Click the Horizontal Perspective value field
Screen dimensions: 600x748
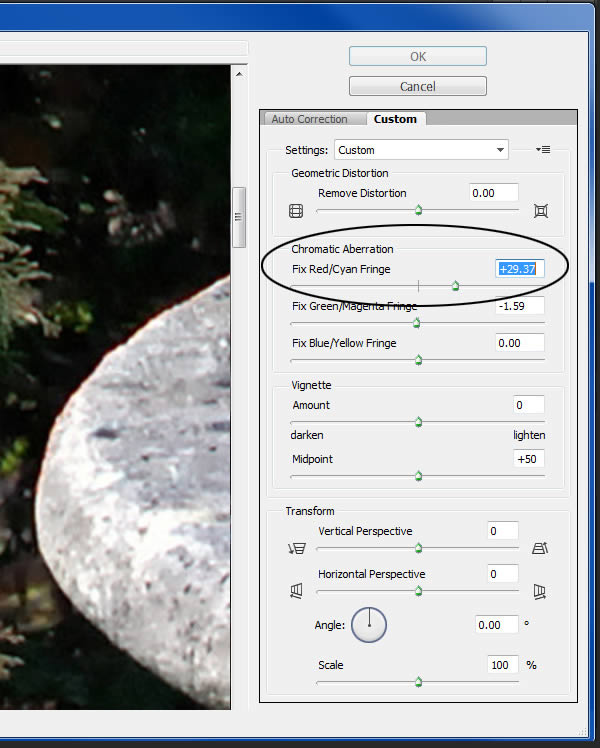503,573
